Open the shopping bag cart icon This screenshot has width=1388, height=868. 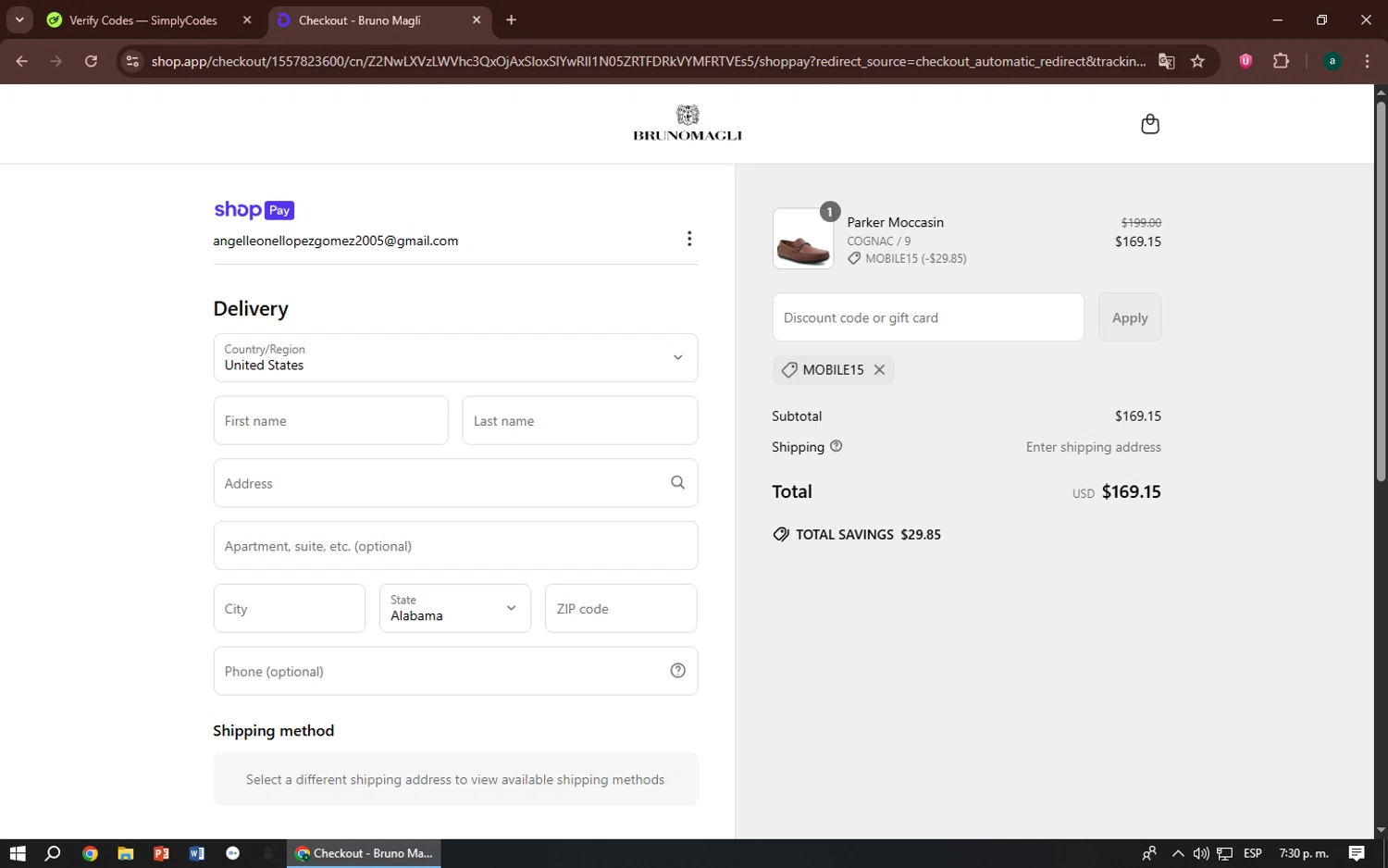pyautogui.click(x=1149, y=124)
